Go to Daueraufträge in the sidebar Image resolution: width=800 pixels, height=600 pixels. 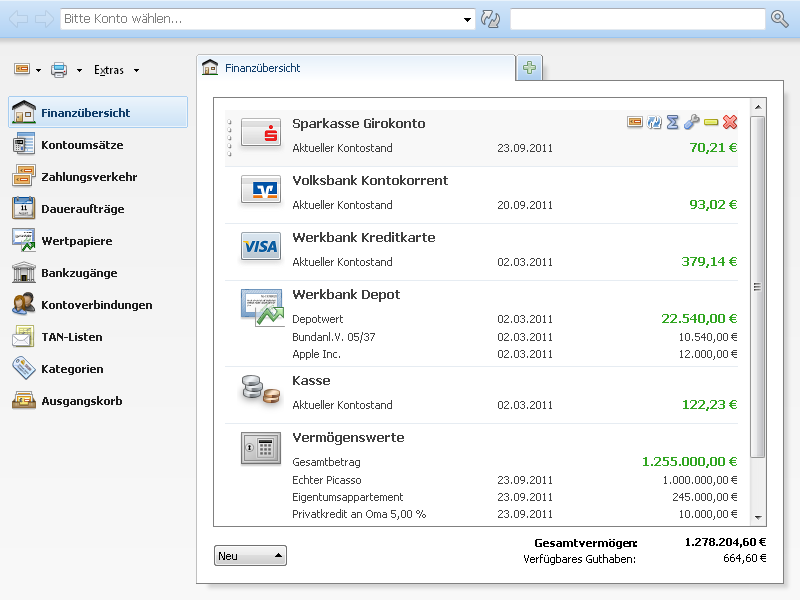click(82, 209)
